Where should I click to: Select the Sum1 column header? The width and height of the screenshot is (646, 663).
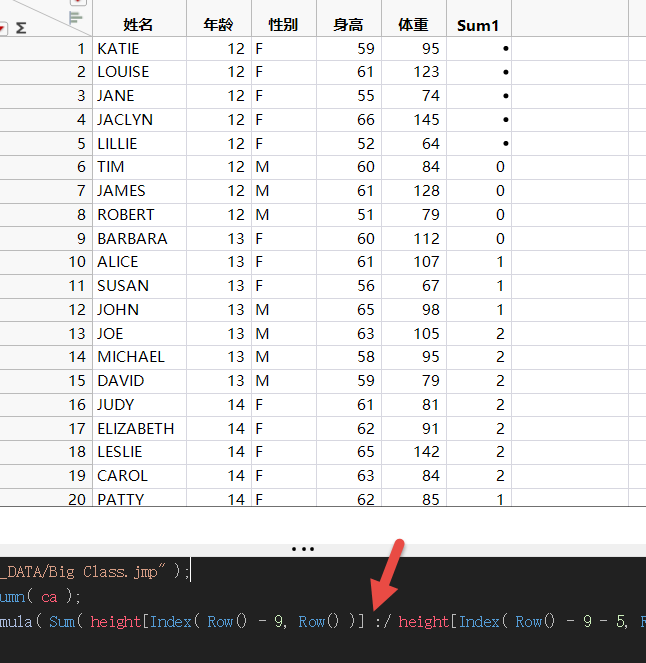[479, 25]
